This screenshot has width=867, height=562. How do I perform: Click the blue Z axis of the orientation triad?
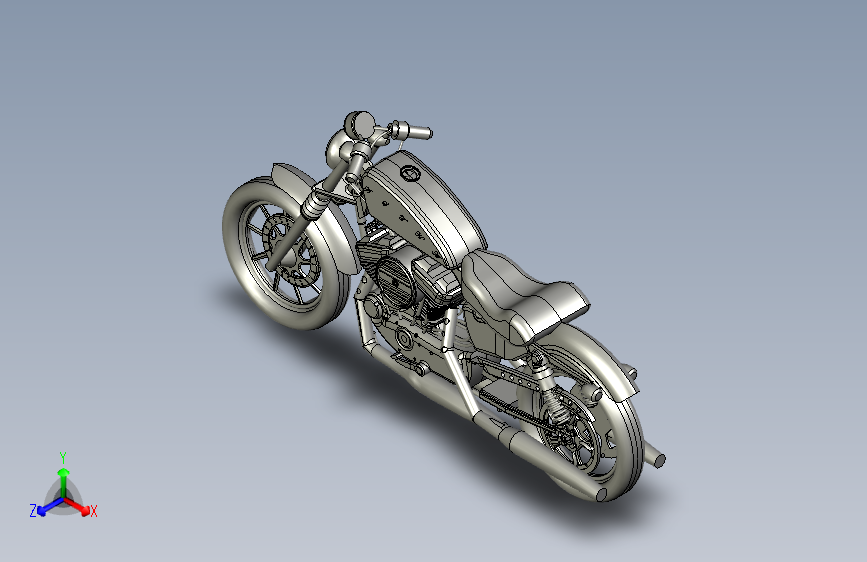[50, 506]
